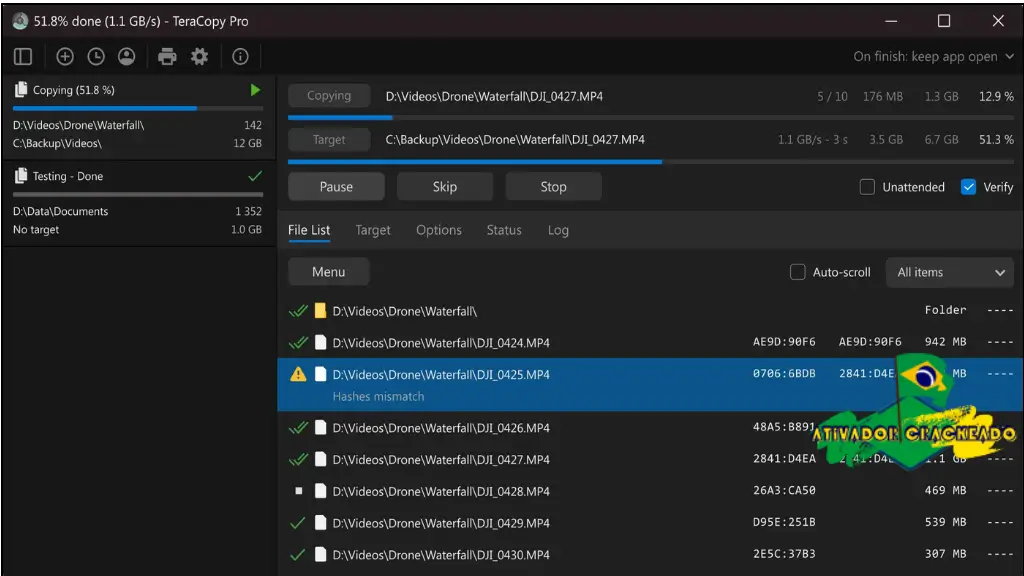The width and height of the screenshot is (1024, 576).
Task: Click the add new transfer plus icon
Action: [65, 57]
